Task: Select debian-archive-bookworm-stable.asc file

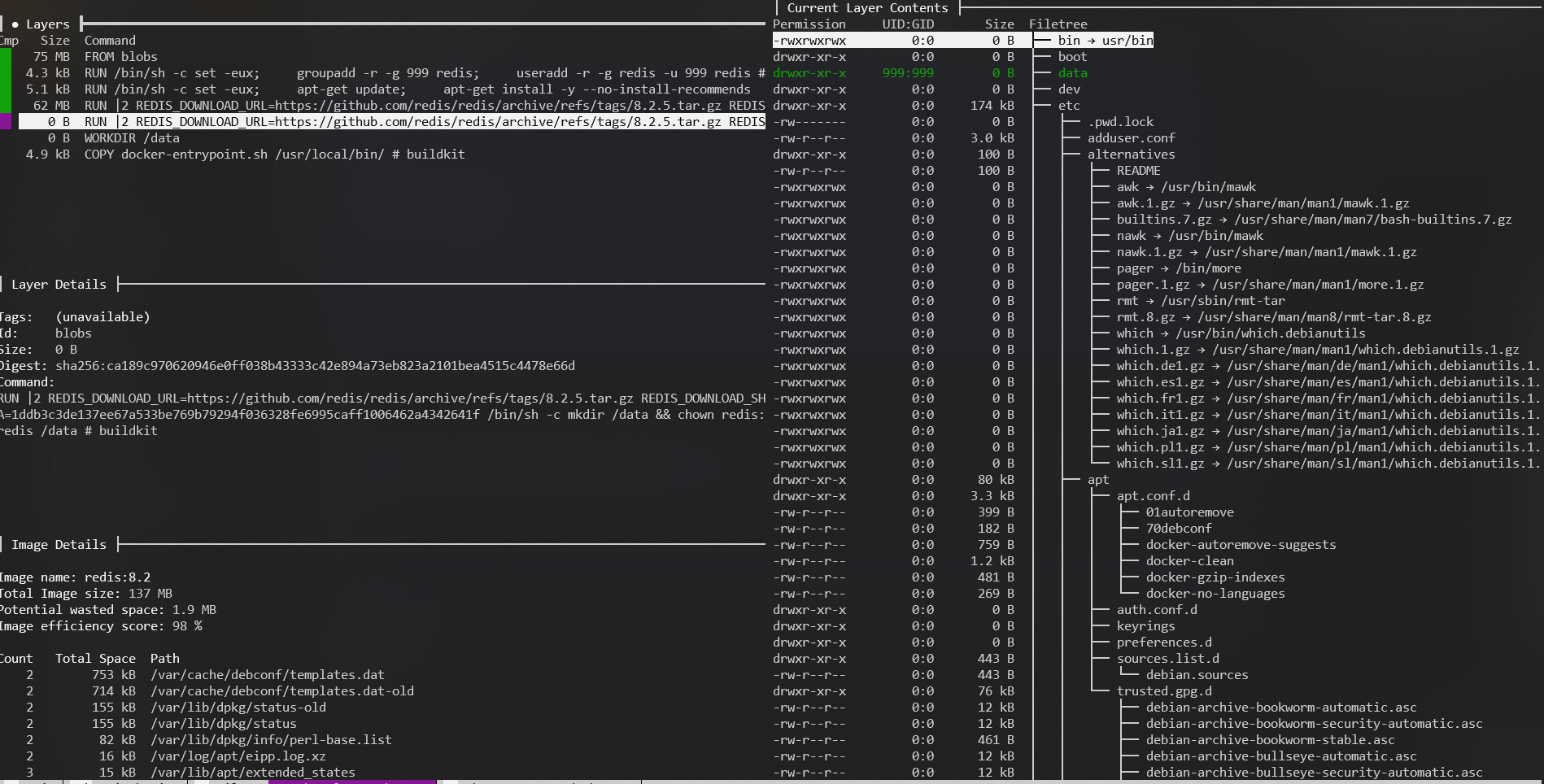Action: click(1270, 740)
